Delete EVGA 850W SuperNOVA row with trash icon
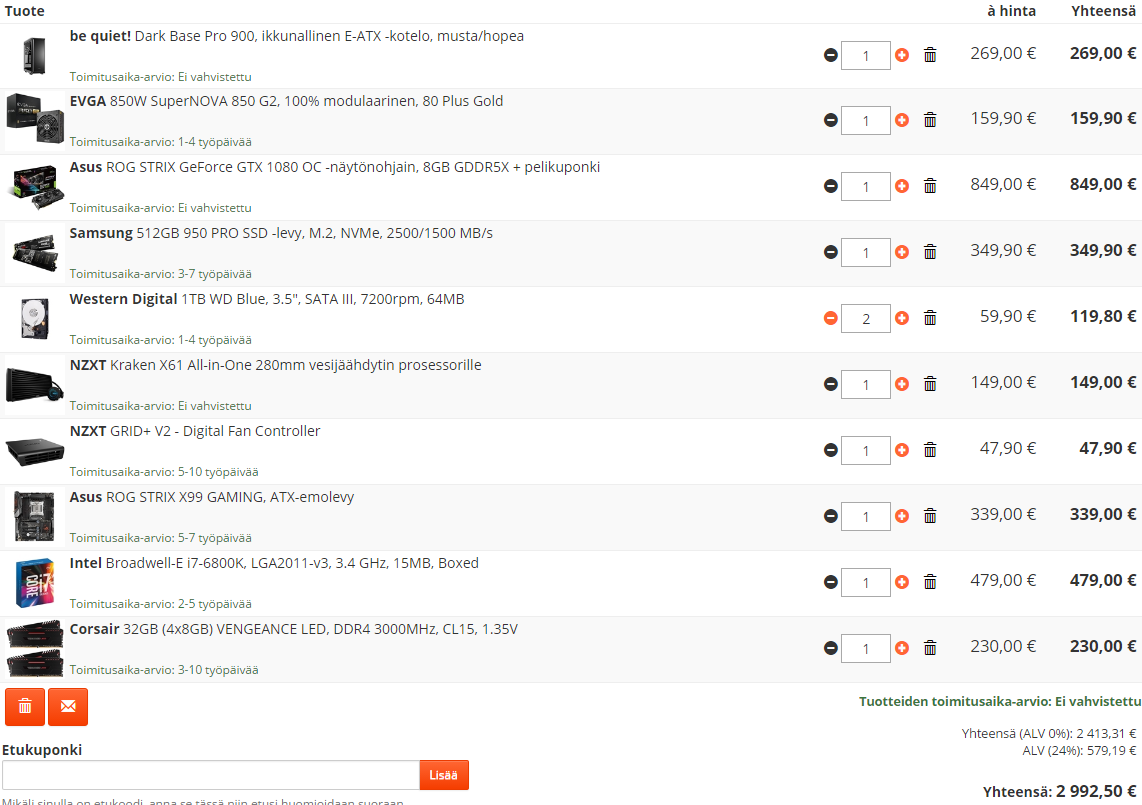1142x805 pixels. pos(930,120)
